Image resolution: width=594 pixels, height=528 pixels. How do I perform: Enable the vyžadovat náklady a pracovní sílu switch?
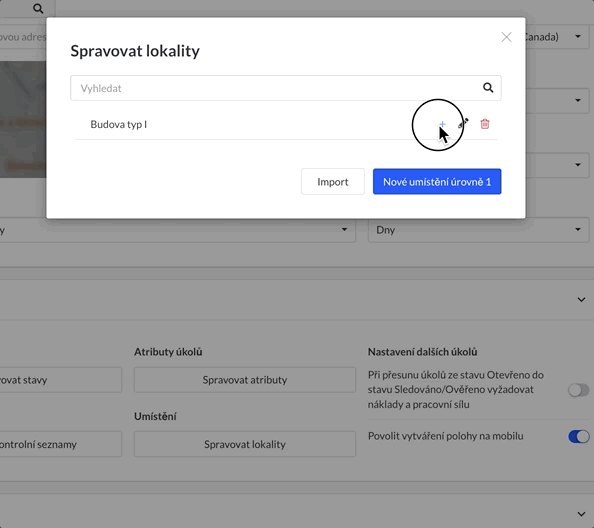pos(578,390)
